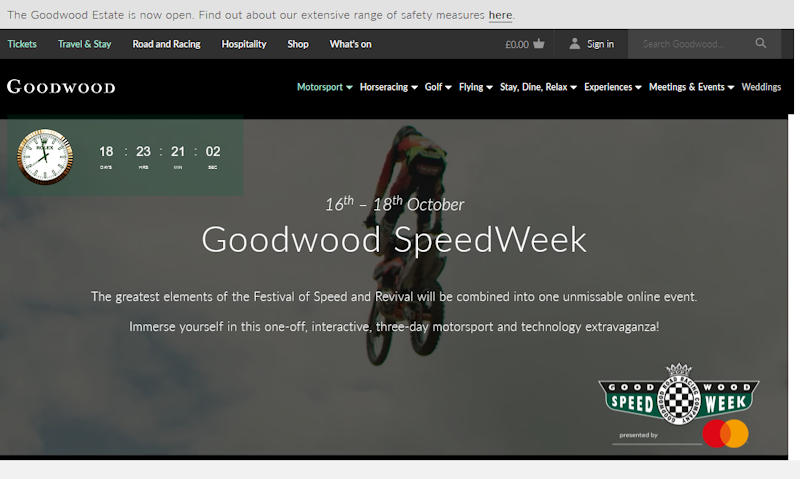Click the Mastercard logo
The image size is (800, 479).
point(725,434)
